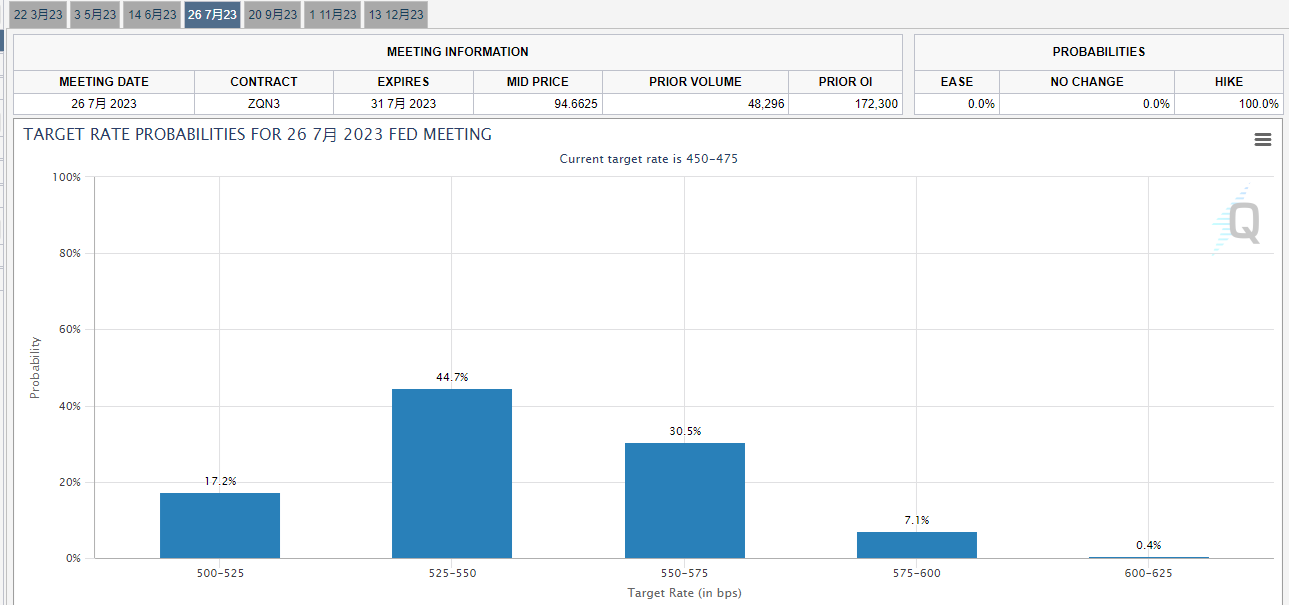
Task: Switch to the 22 3月23 meeting tab
Action: 36,15
